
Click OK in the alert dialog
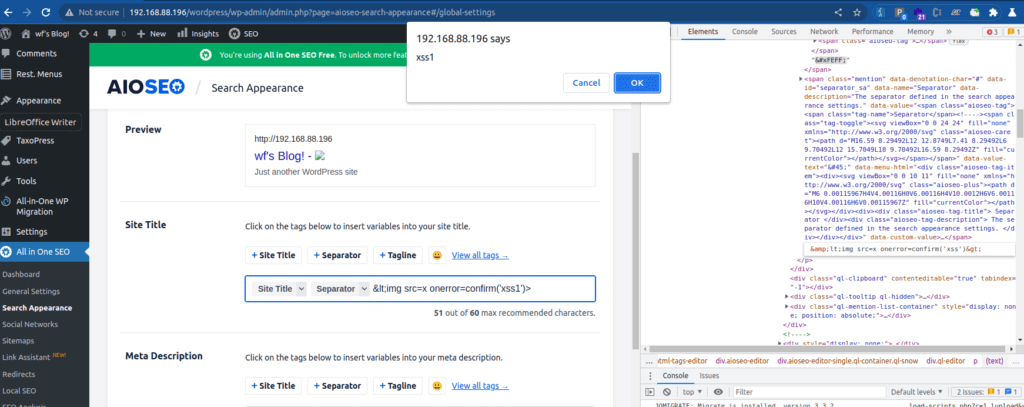point(636,83)
